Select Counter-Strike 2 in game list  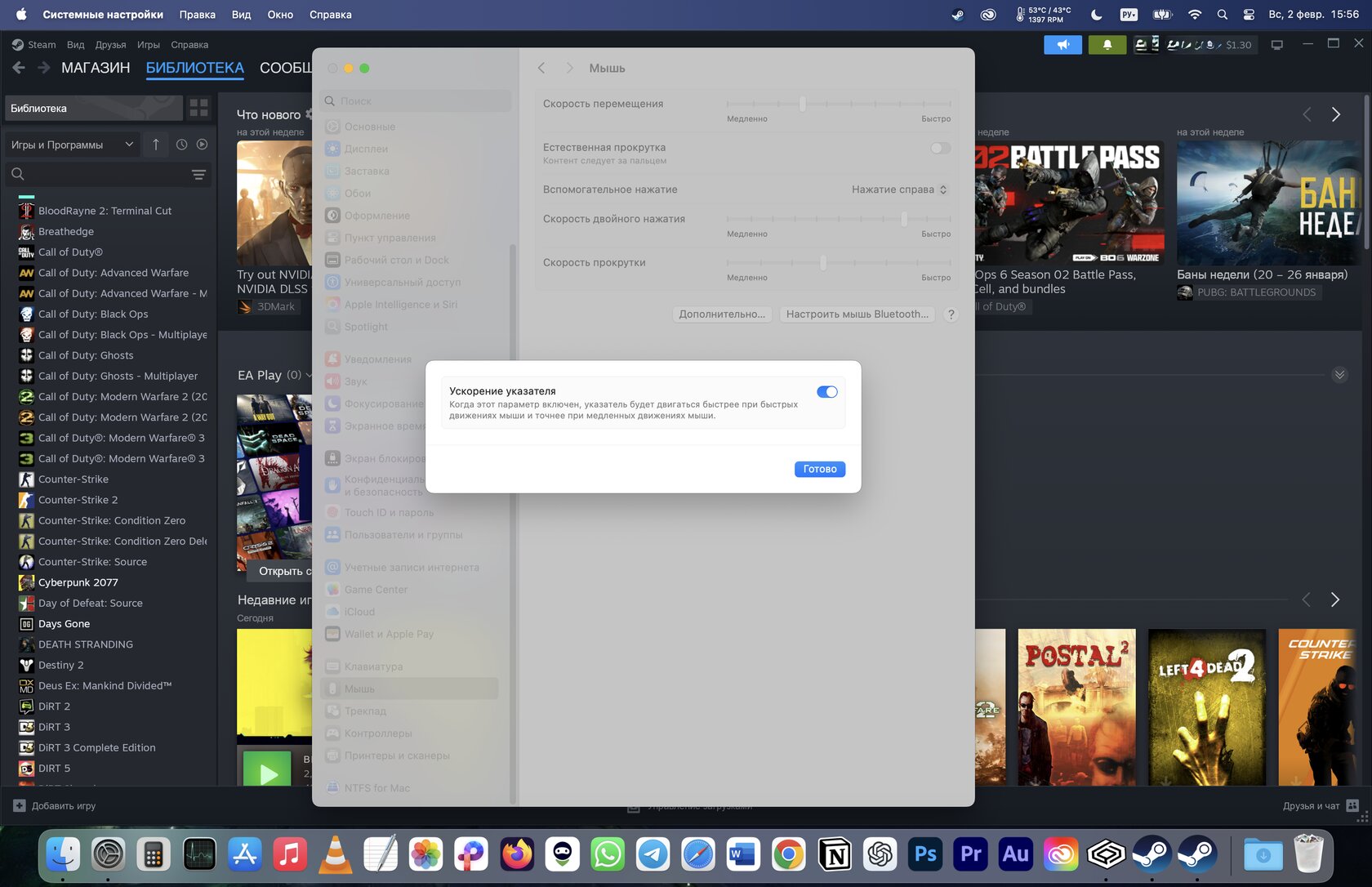[78, 500]
